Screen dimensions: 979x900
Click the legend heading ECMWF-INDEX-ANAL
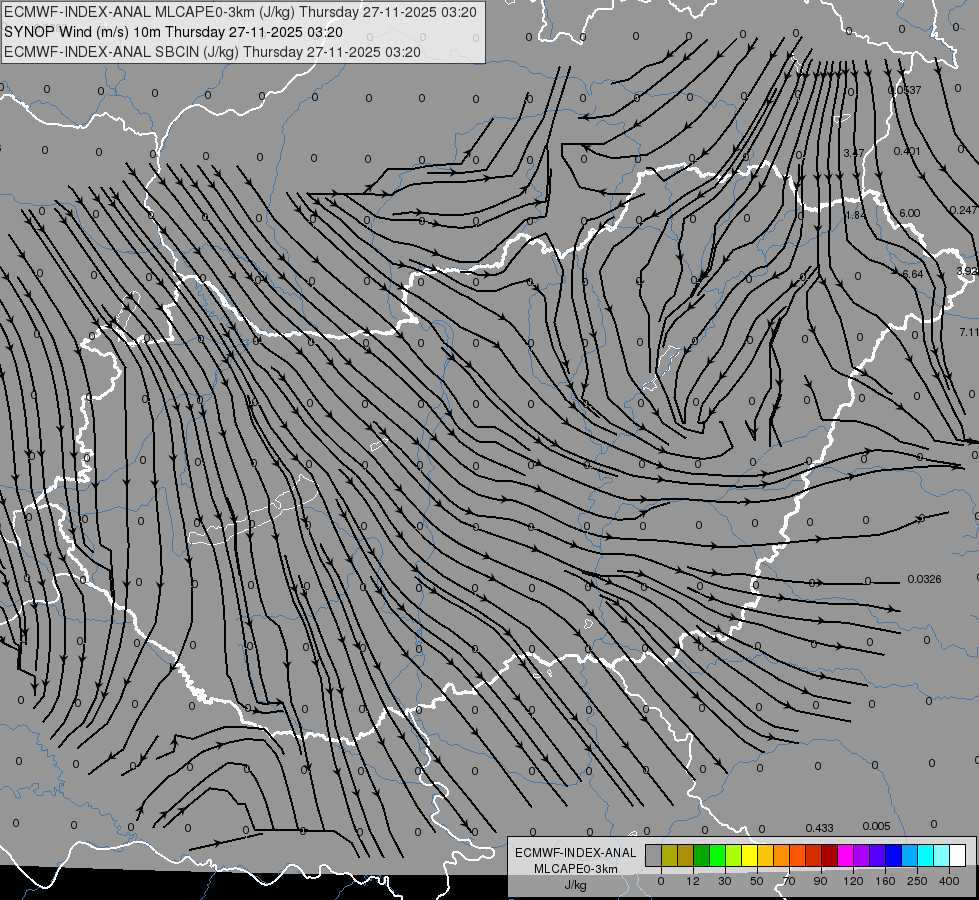point(576,853)
